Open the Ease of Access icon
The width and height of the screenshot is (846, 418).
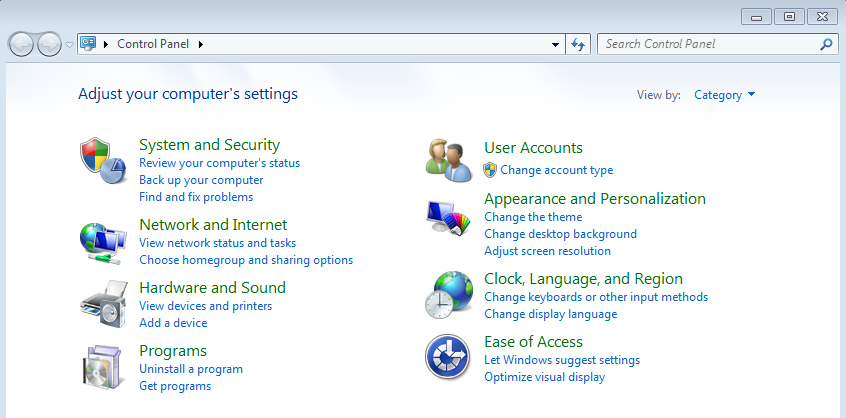[x=447, y=357]
